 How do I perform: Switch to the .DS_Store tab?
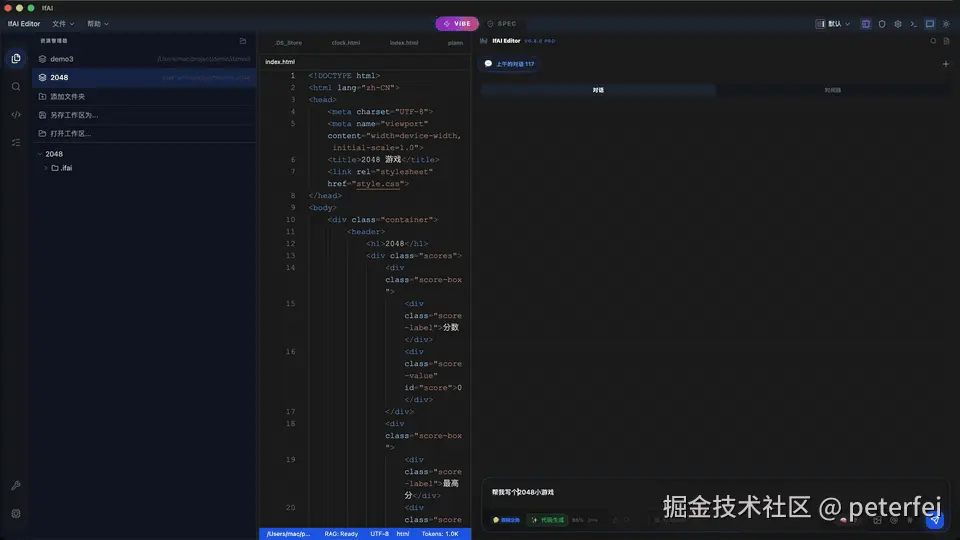(x=288, y=43)
